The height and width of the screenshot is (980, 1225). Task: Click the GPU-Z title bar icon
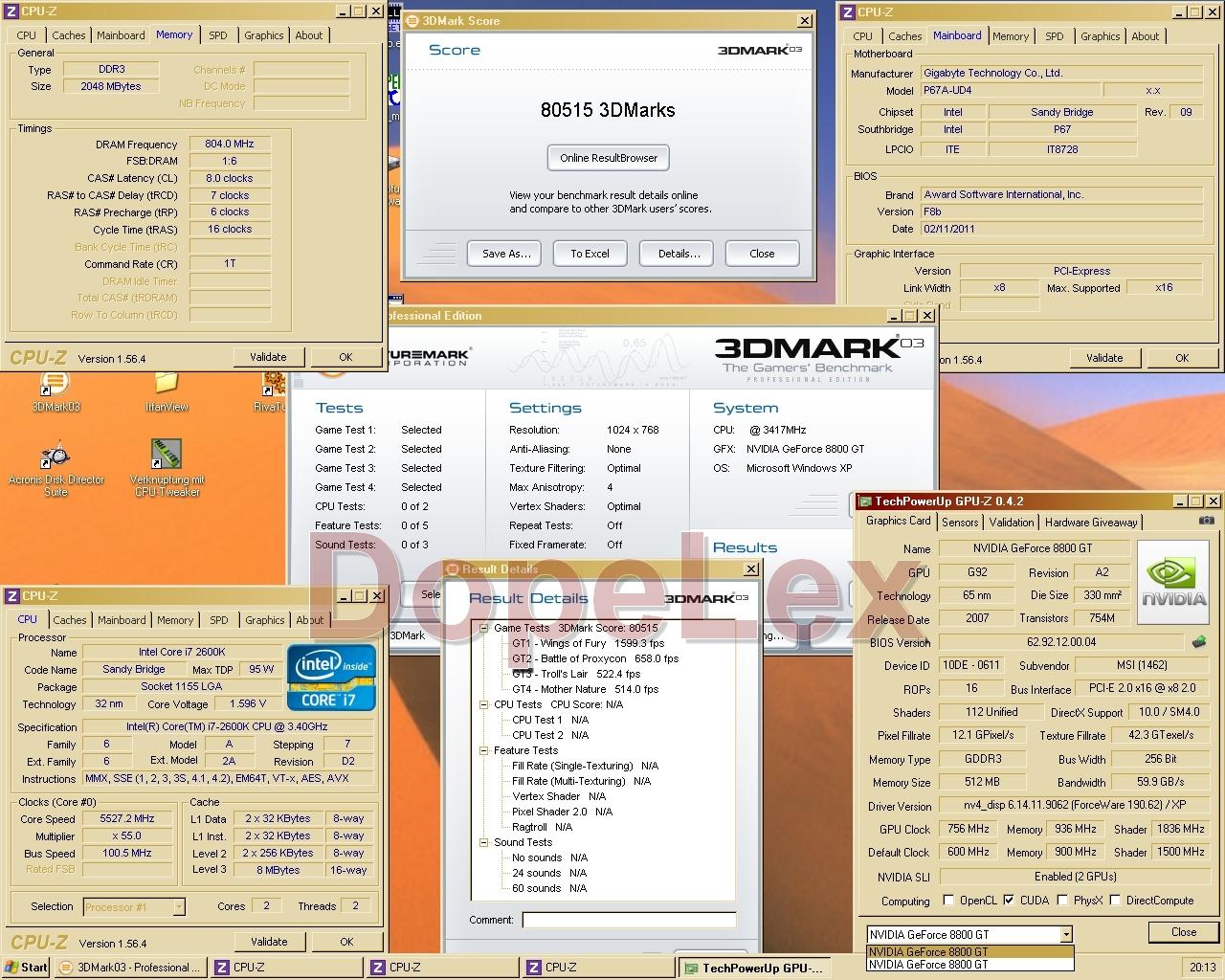(864, 501)
